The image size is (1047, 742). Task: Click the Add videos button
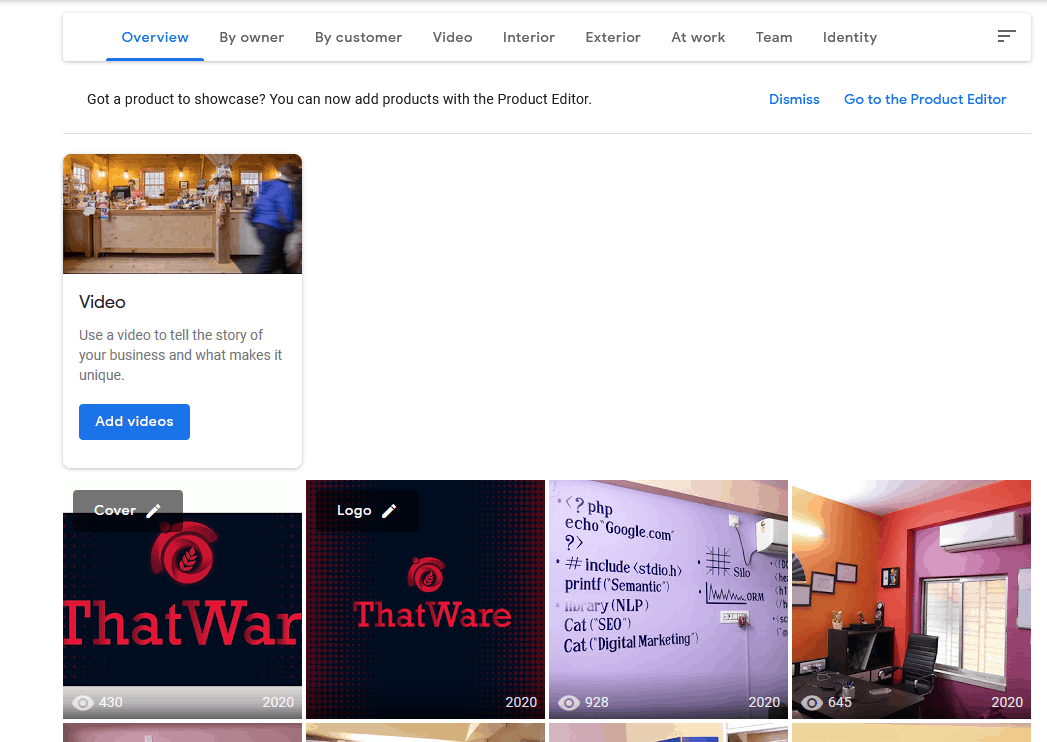(x=134, y=422)
